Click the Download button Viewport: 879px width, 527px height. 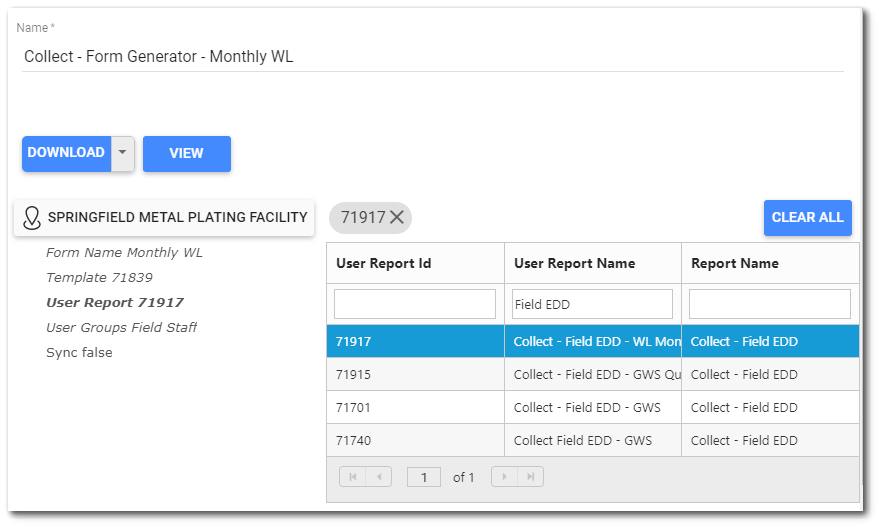[x=66, y=153]
